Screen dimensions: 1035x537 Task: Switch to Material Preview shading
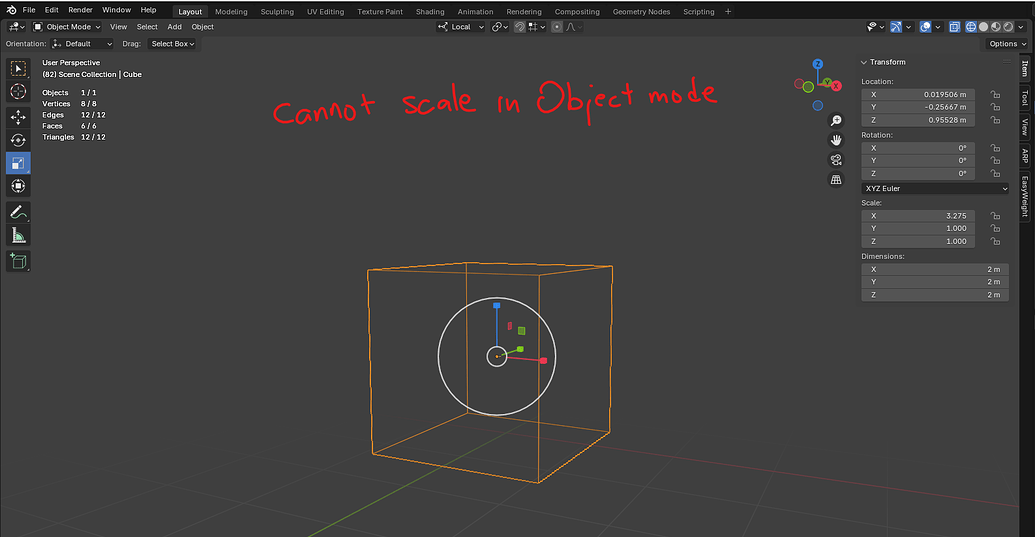[996, 27]
